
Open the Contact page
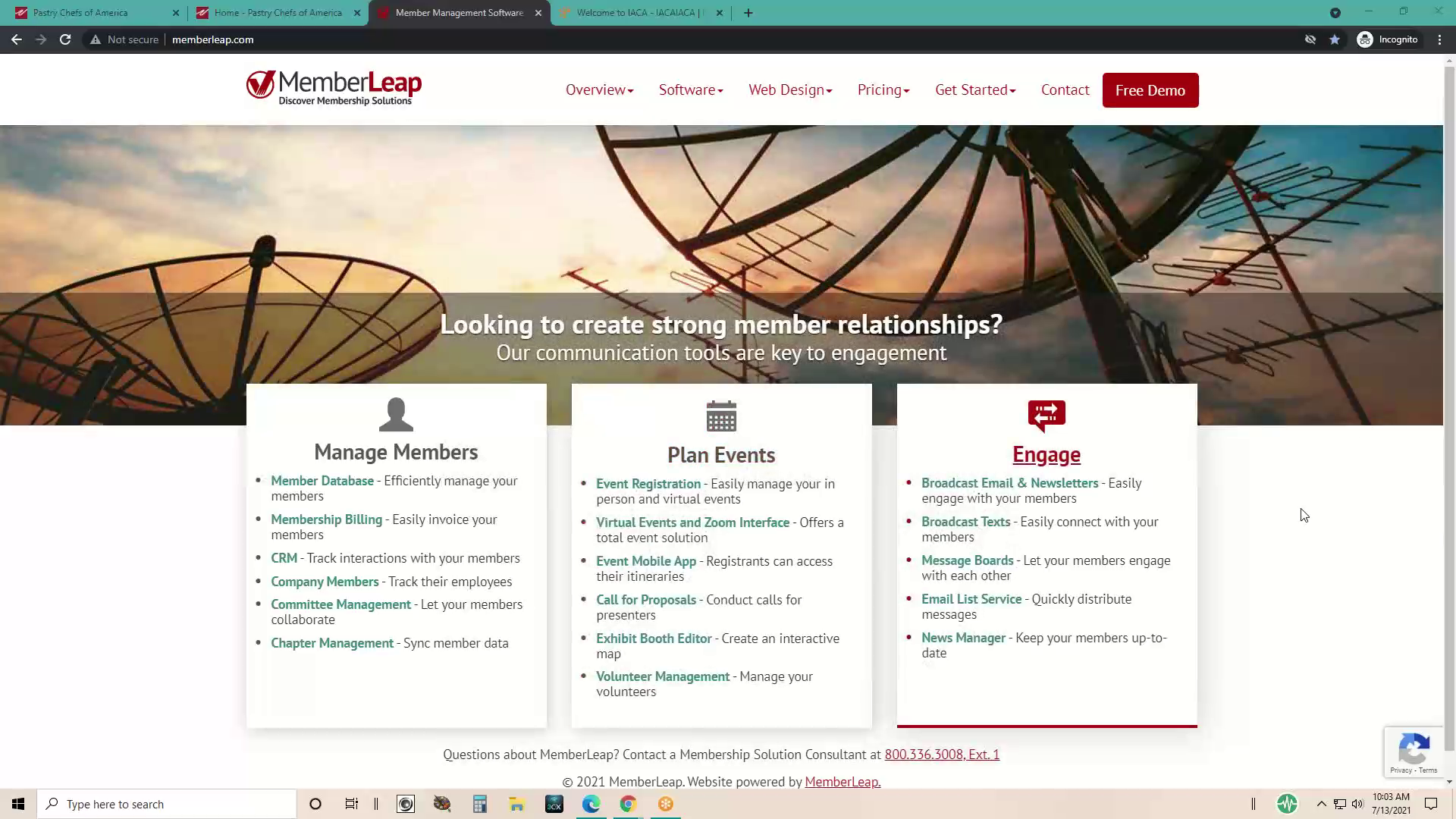pos(1065,89)
